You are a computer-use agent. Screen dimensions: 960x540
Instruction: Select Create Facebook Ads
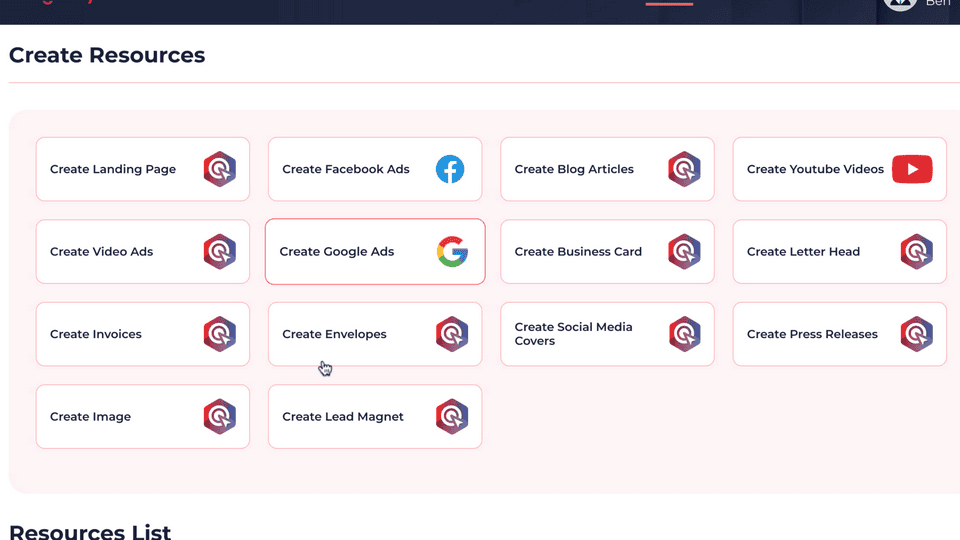click(375, 169)
